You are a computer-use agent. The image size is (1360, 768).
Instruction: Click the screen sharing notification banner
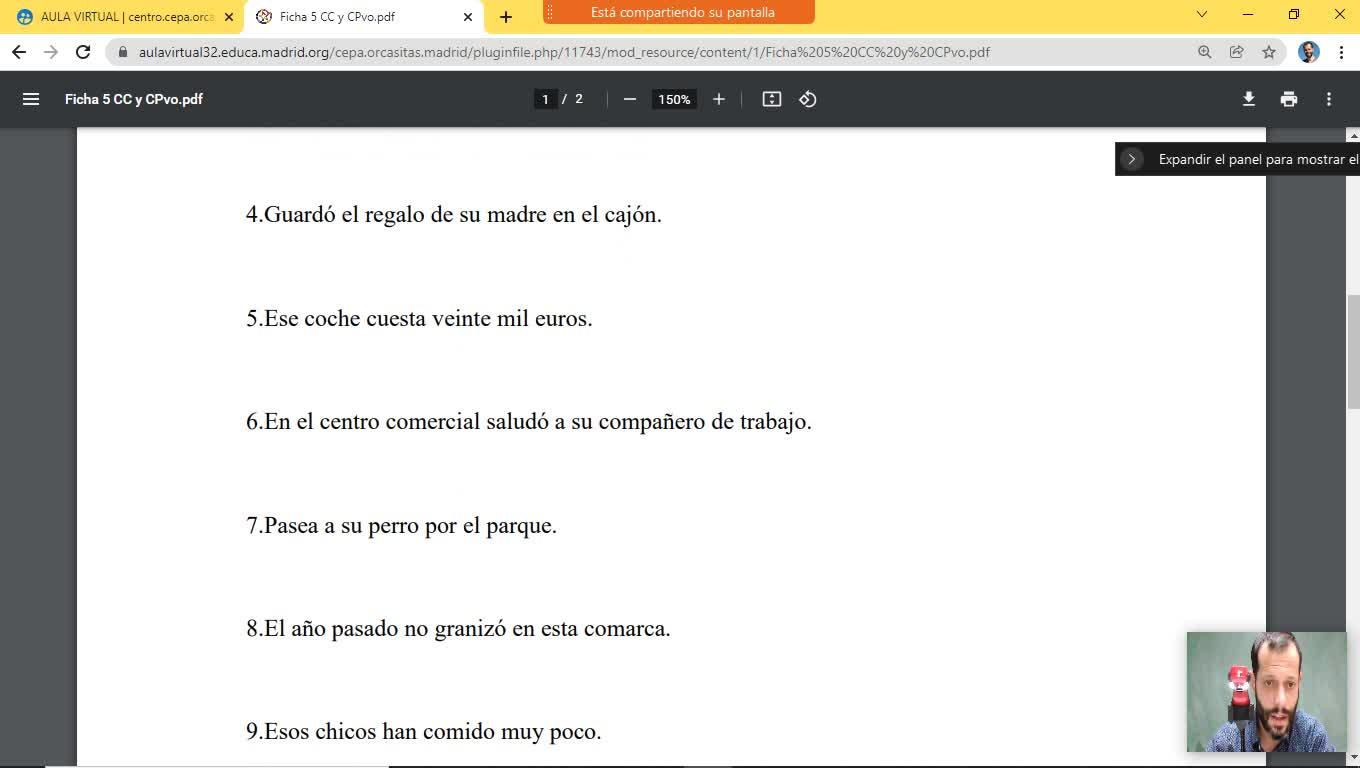(679, 12)
